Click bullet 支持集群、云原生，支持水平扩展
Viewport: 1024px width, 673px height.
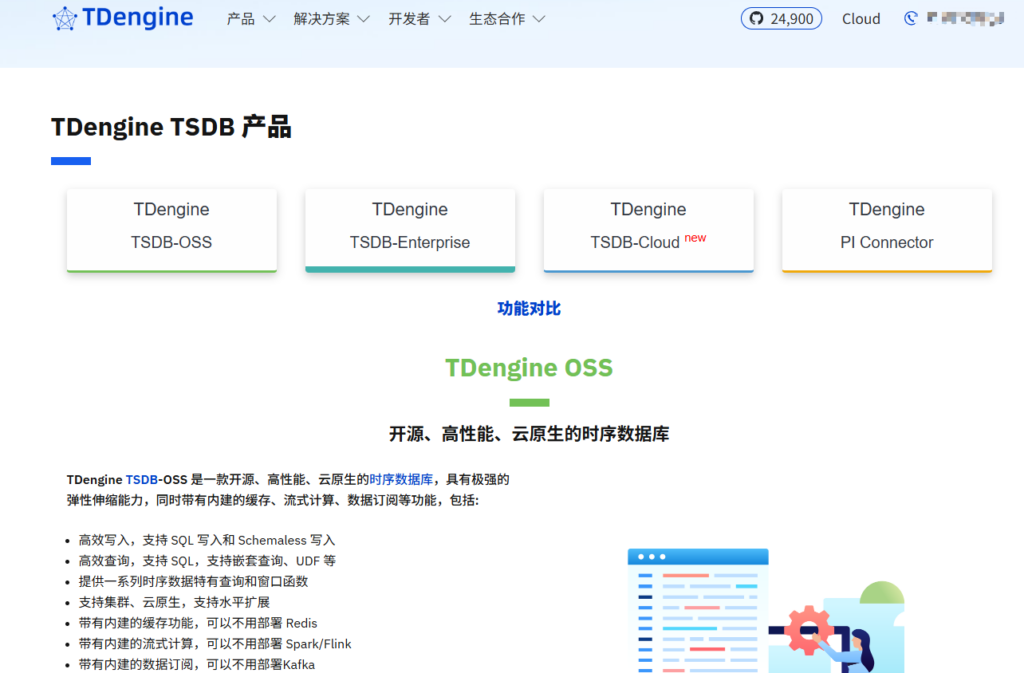tap(174, 602)
